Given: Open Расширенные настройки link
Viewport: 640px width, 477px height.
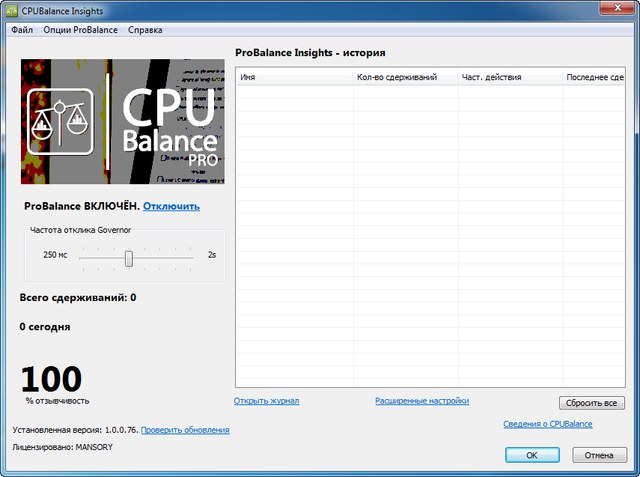Looking at the screenshot, I should 421,401.
